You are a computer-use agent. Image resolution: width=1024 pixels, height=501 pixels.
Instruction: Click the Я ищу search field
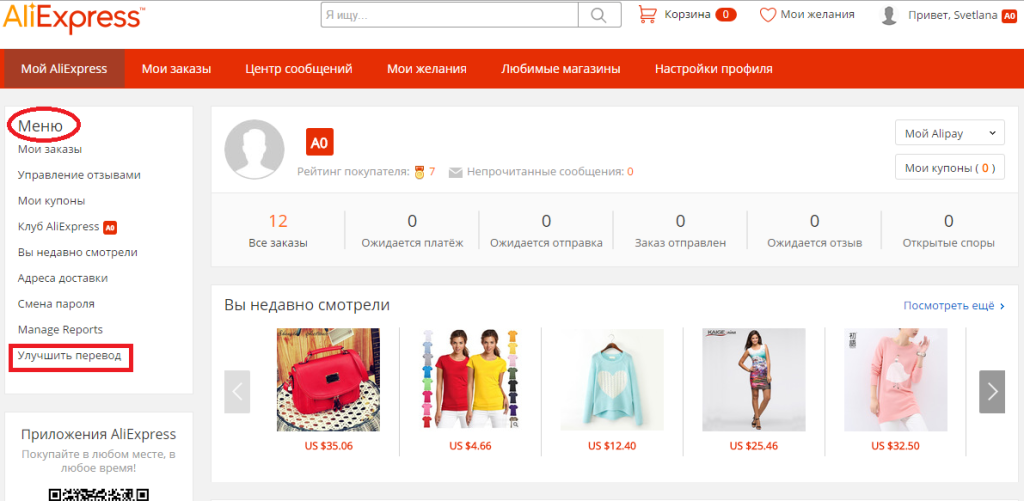pos(449,14)
